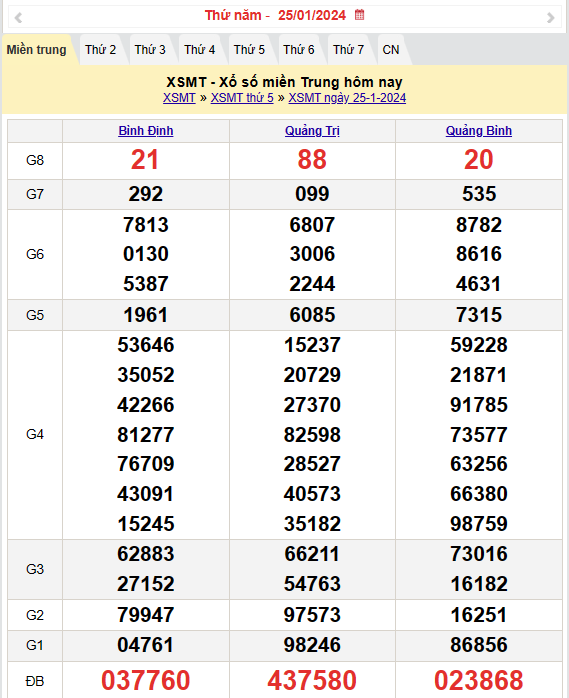Open the Quảng Bình province link
The width and height of the screenshot is (569, 698).
479,131
